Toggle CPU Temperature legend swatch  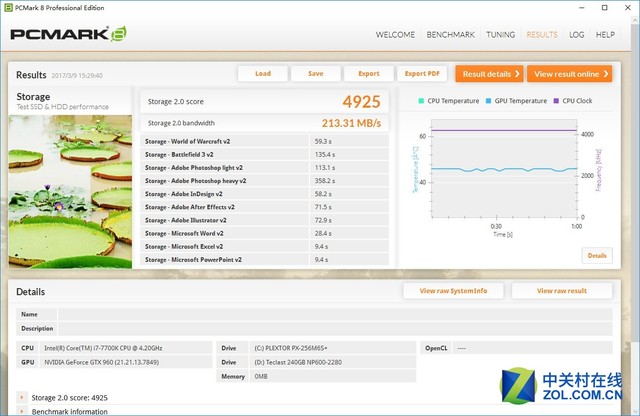421,101
